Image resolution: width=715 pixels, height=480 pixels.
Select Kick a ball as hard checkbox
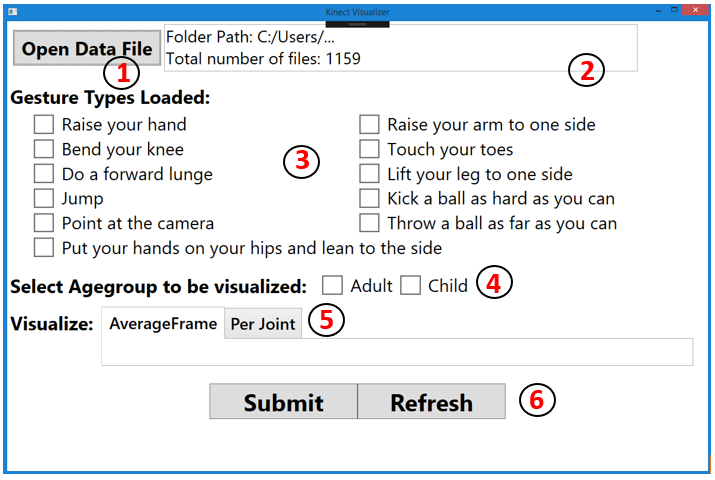click(370, 198)
